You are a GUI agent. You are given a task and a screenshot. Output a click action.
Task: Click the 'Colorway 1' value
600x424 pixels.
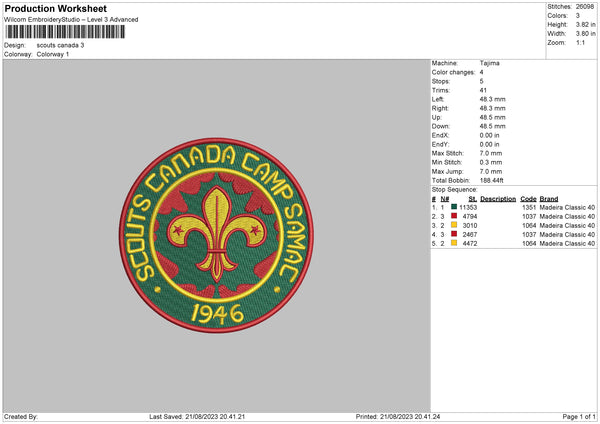coord(53,54)
